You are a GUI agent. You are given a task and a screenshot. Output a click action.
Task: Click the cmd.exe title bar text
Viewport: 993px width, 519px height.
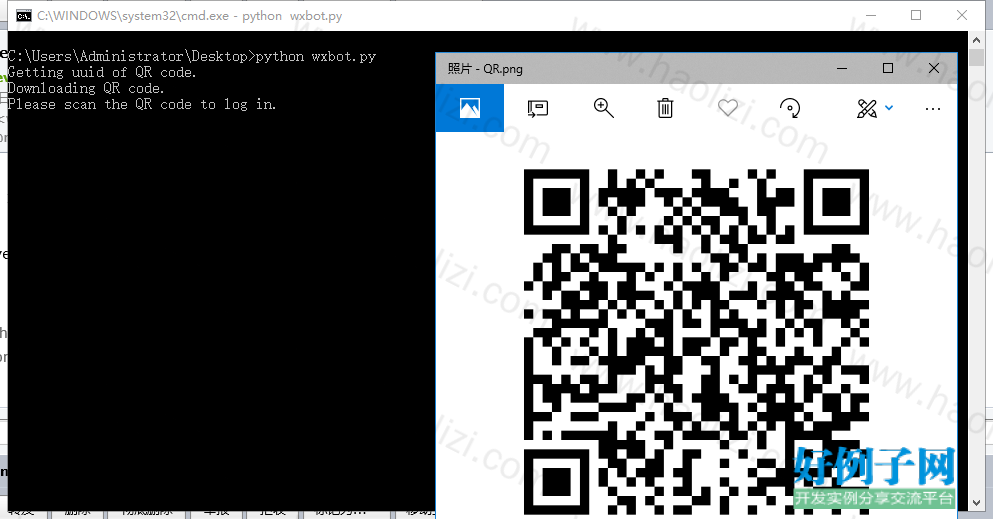189,16
